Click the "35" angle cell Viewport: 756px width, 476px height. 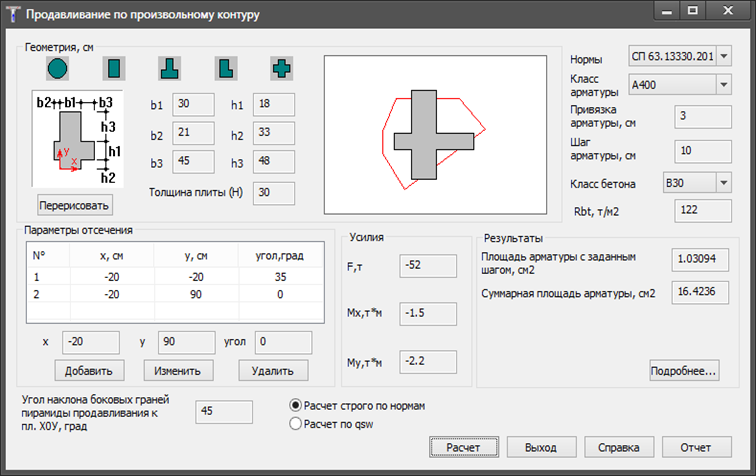[x=281, y=277]
